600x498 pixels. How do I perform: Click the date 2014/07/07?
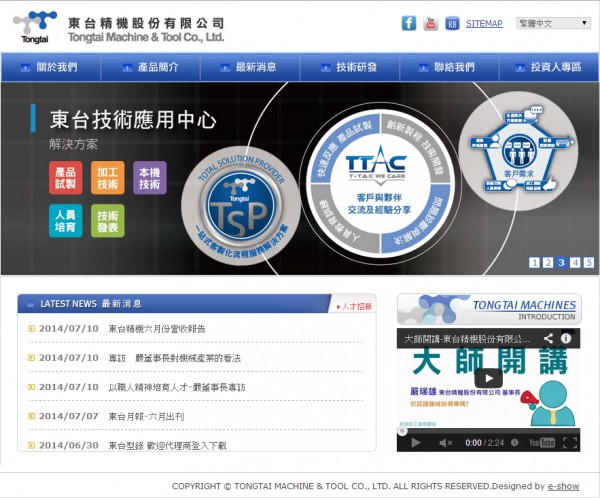pos(68,416)
